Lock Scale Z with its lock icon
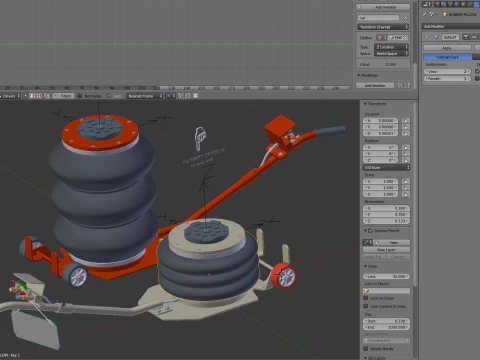 pyautogui.click(x=406, y=194)
